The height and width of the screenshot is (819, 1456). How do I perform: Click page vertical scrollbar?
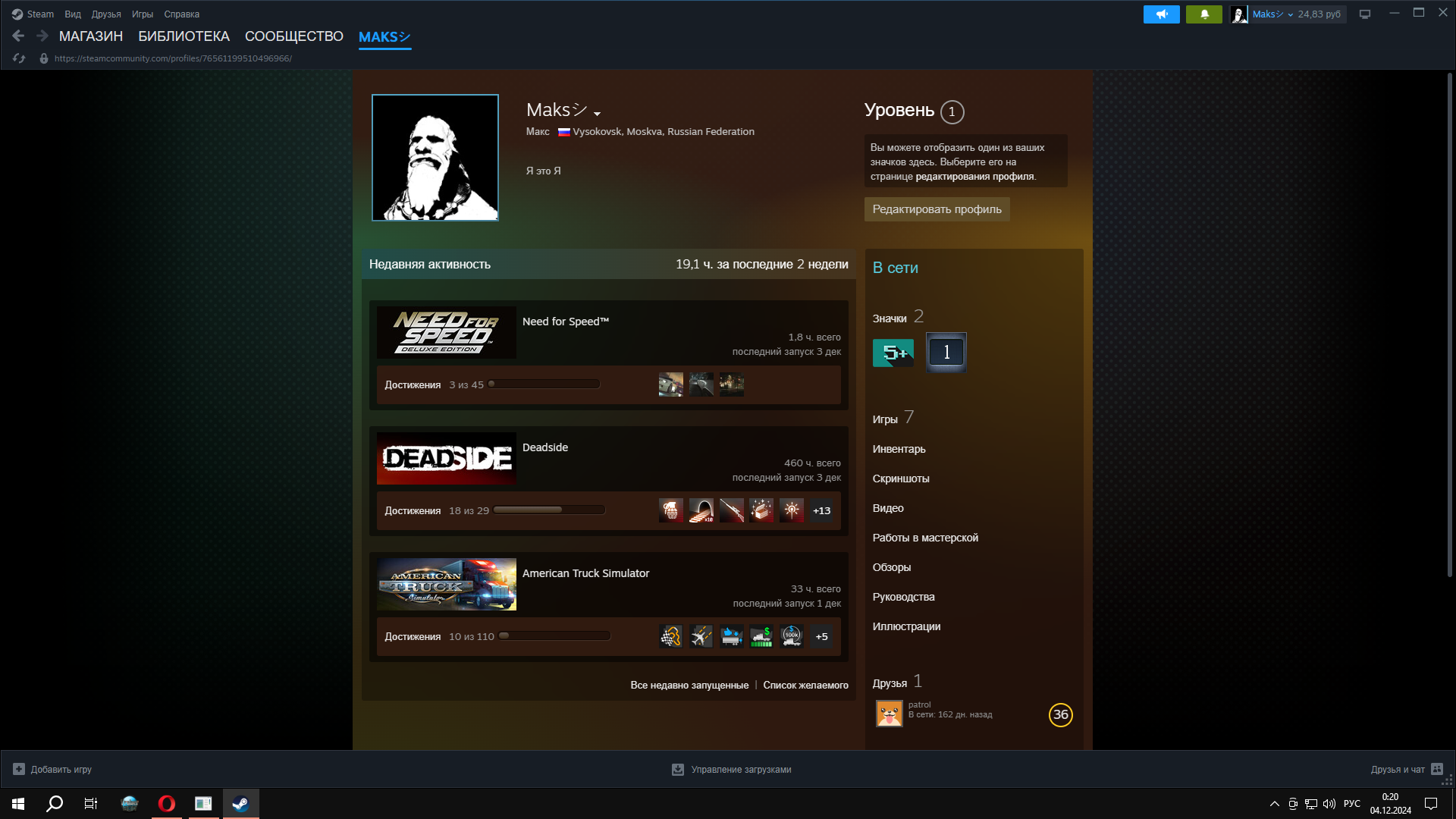click(1449, 326)
